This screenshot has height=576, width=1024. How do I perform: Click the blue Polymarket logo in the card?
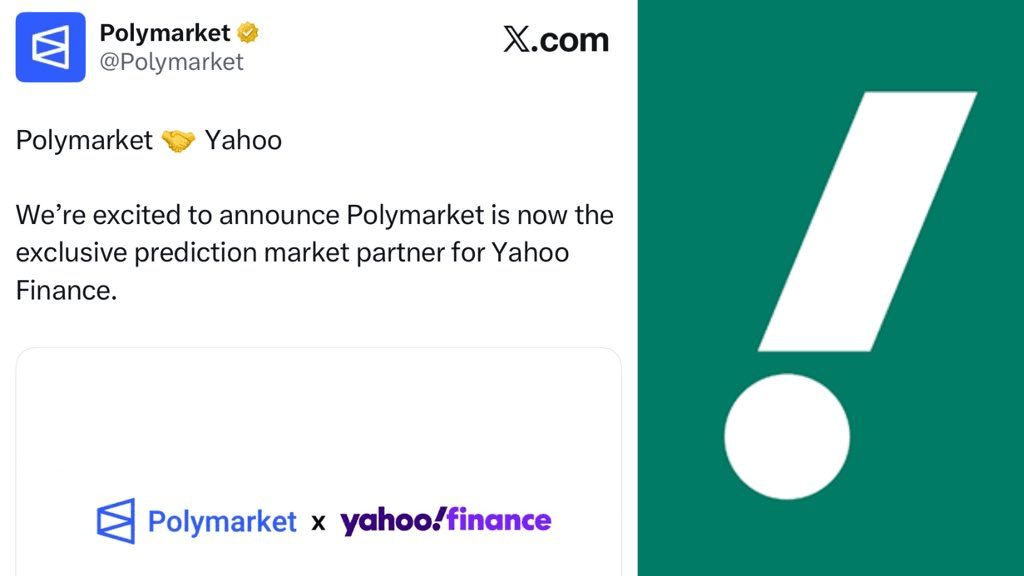point(115,521)
